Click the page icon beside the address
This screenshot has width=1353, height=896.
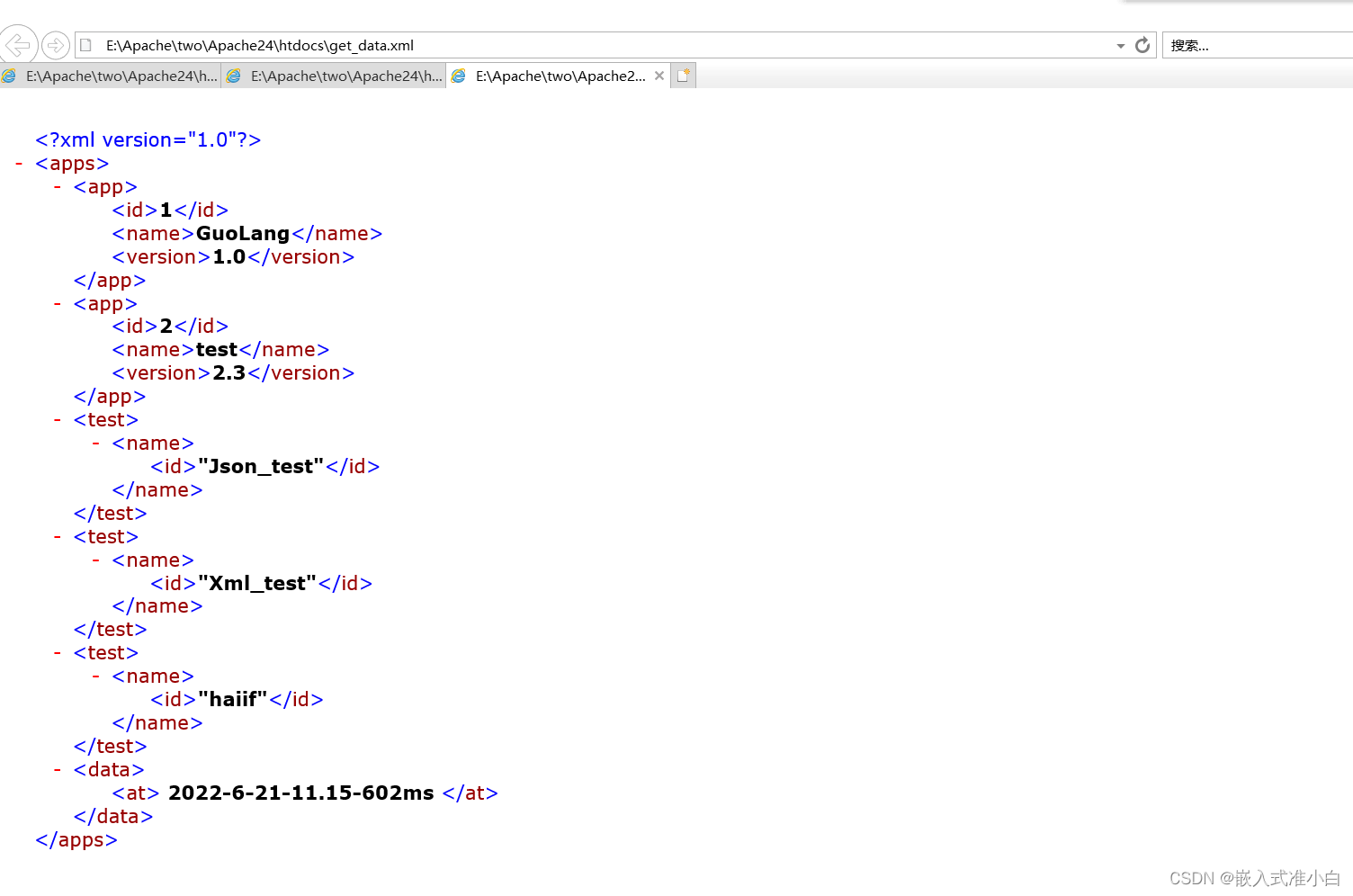coord(86,45)
